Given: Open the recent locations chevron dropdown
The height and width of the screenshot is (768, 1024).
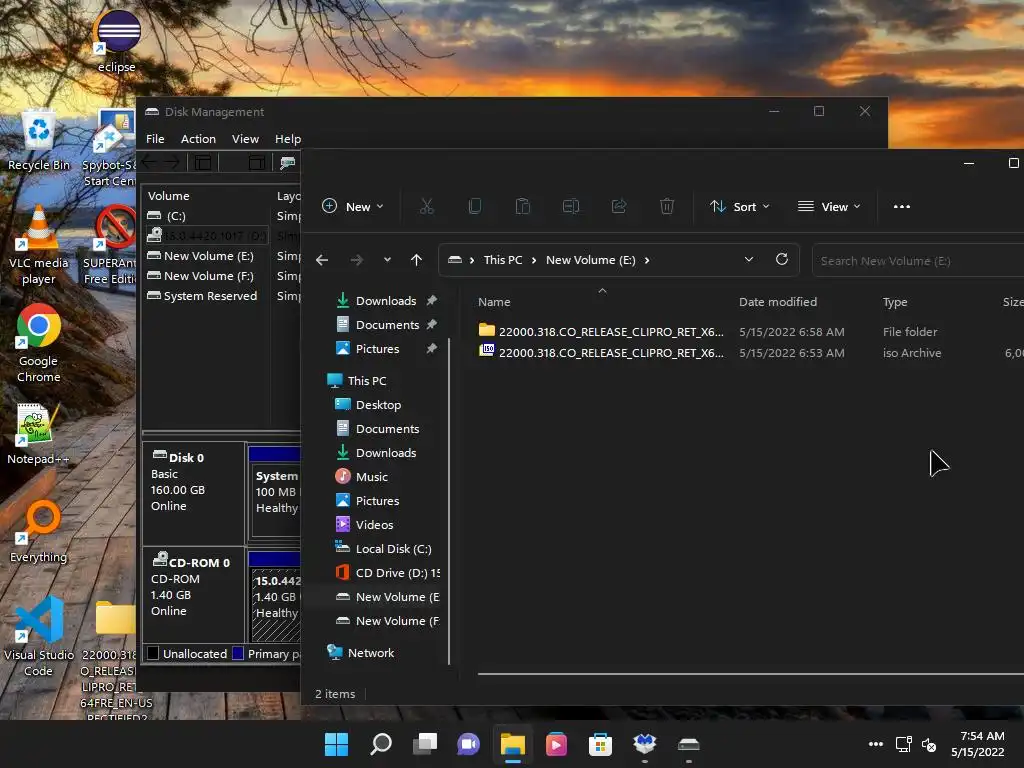Looking at the screenshot, I should tap(387, 260).
